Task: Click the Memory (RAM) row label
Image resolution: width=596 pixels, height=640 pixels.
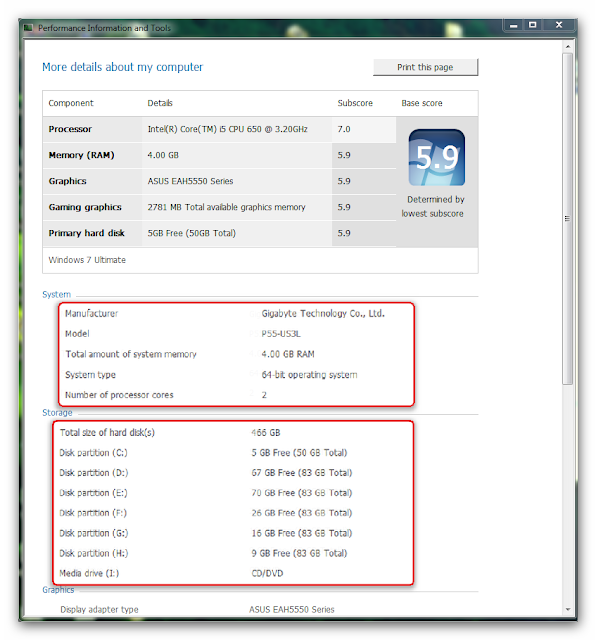Action: pyautogui.click(x=81, y=155)
